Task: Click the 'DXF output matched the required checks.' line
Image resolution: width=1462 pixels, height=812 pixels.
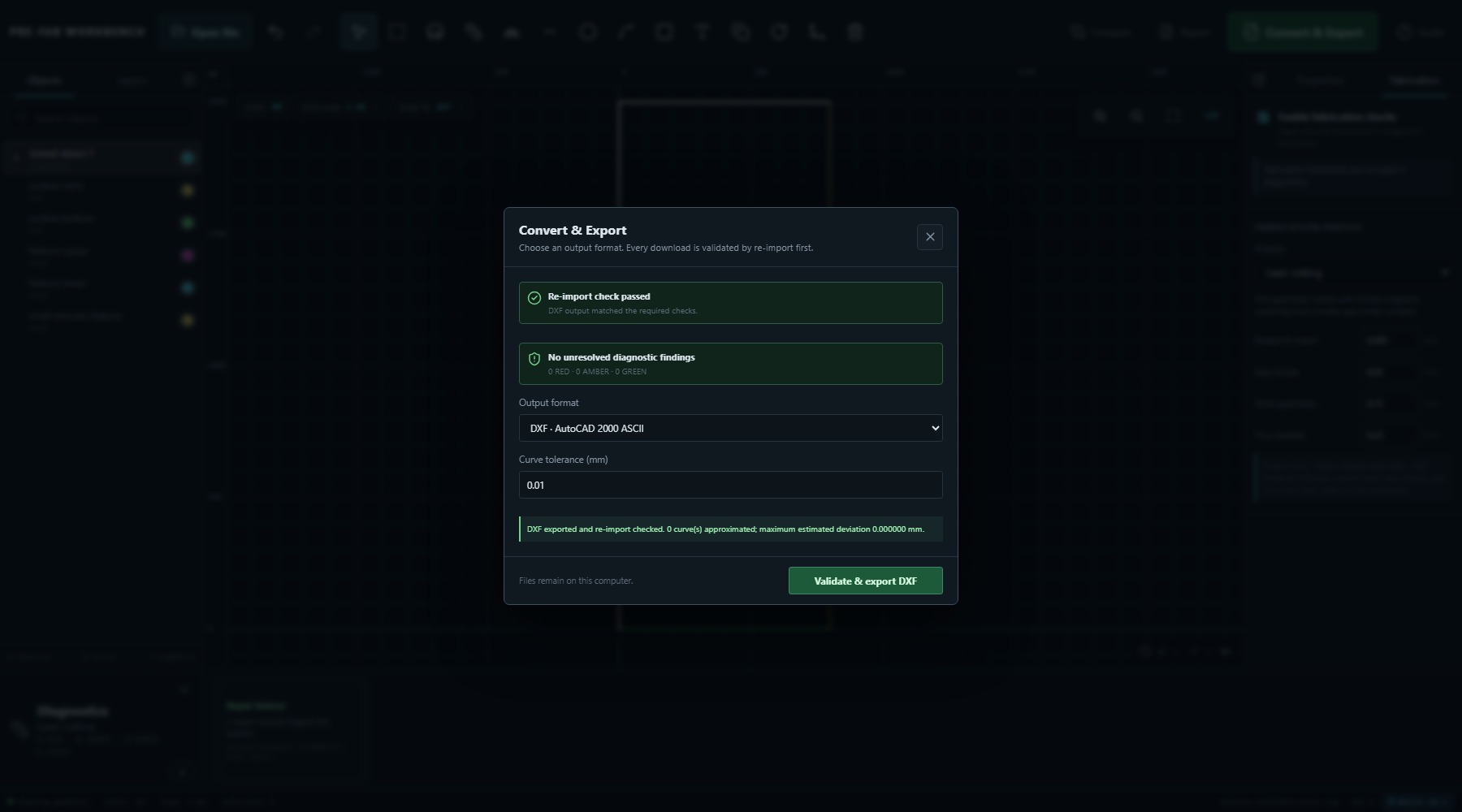Action: point(622,311)
